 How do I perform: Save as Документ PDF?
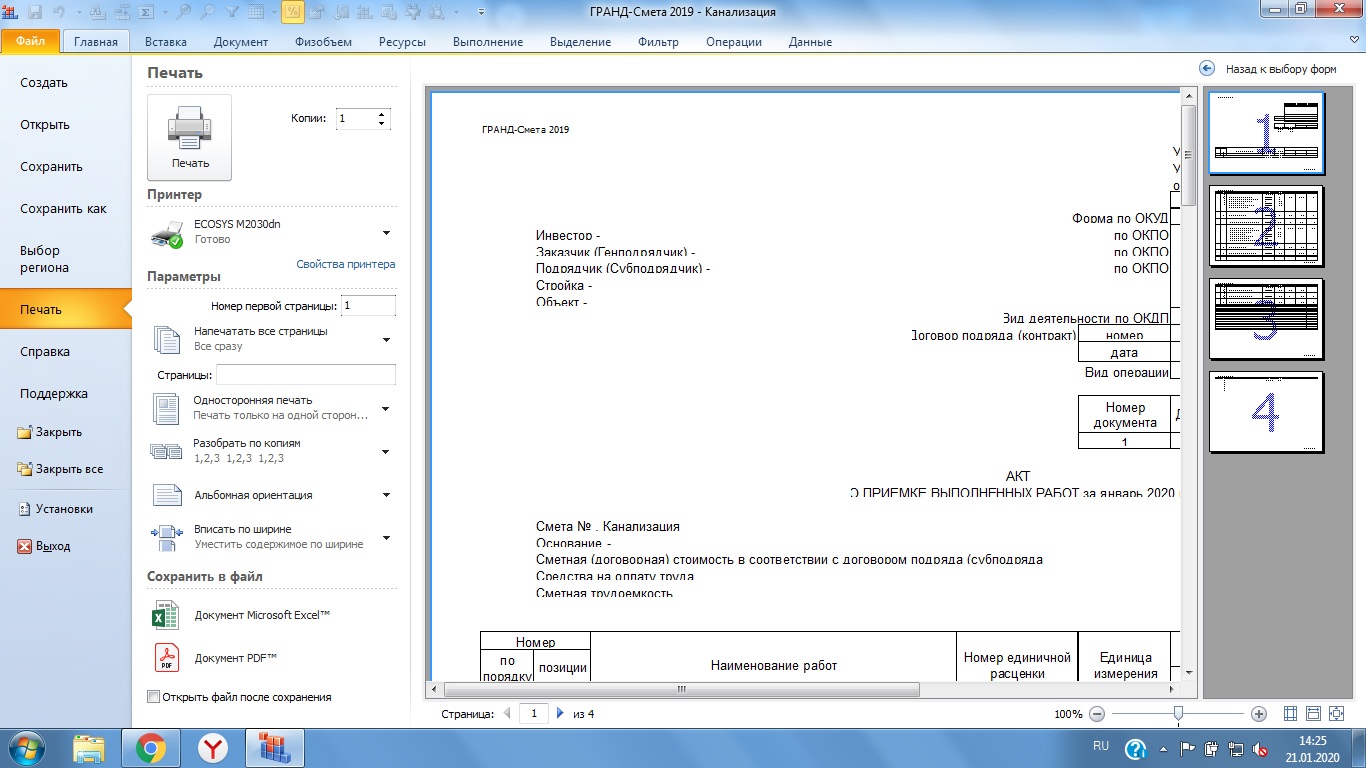236,658
